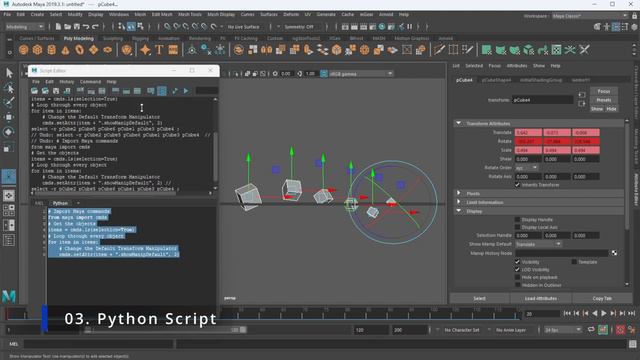Click the polygon plane shelf icon
Viewport: 640px width, 360px height.
pyautogui.click(x=93, y=50)
